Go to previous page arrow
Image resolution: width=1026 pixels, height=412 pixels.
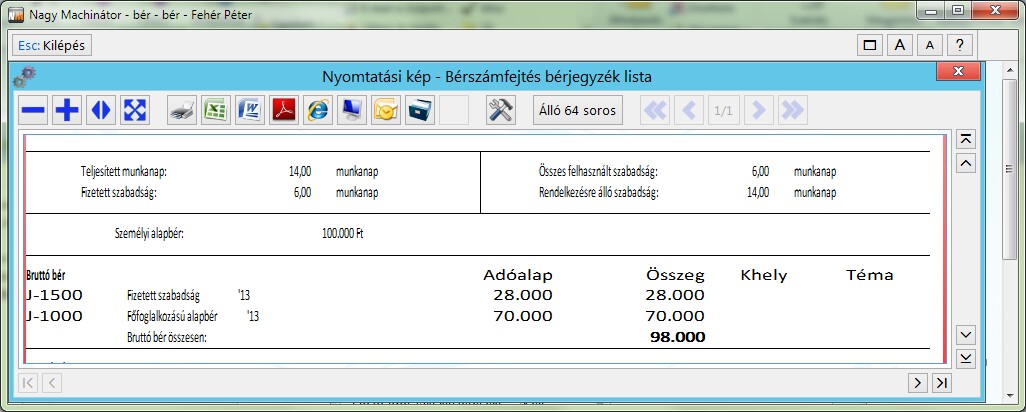coord(689,111)
